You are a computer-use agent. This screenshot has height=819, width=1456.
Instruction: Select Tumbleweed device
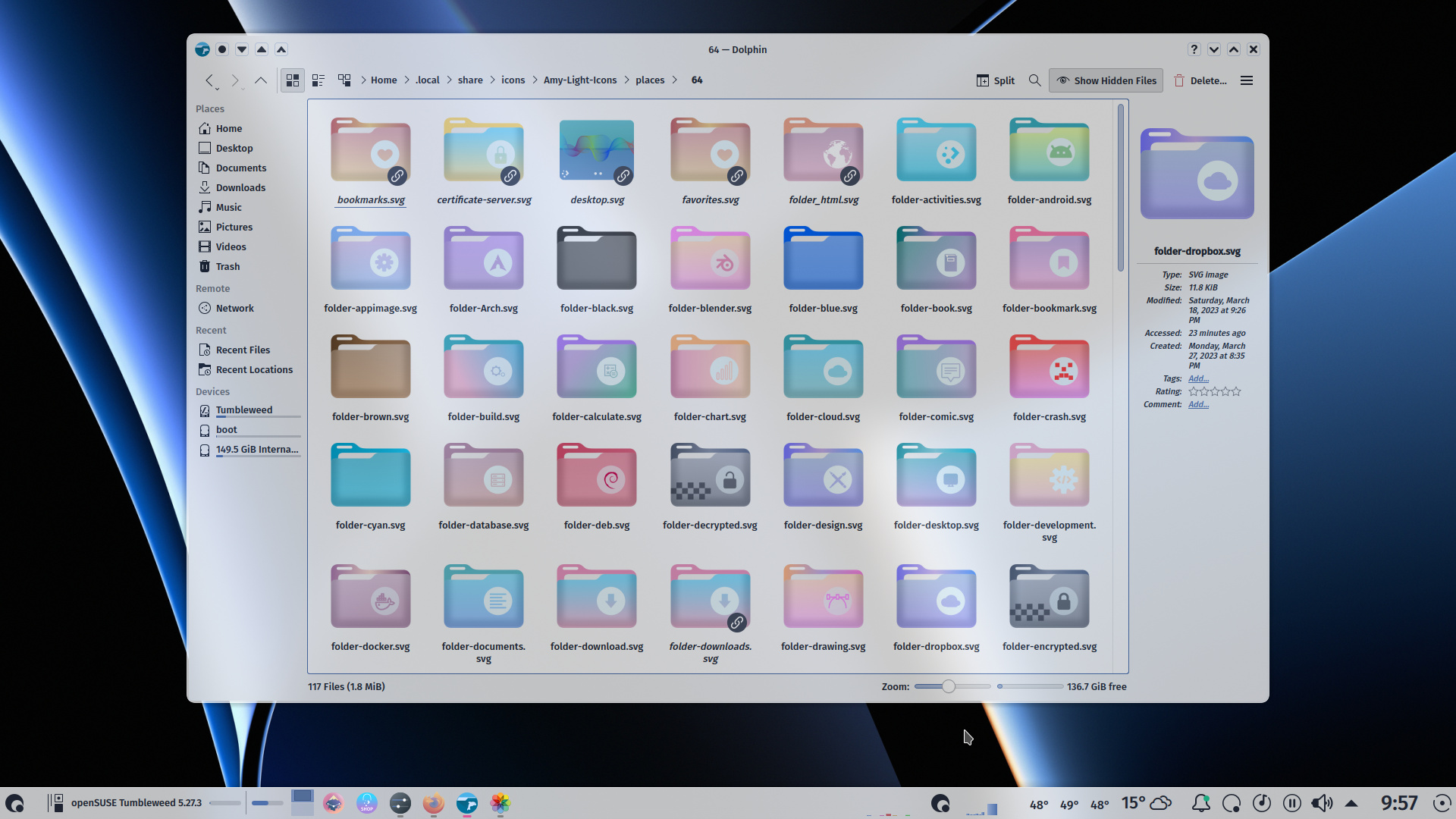tap(248, 410)
